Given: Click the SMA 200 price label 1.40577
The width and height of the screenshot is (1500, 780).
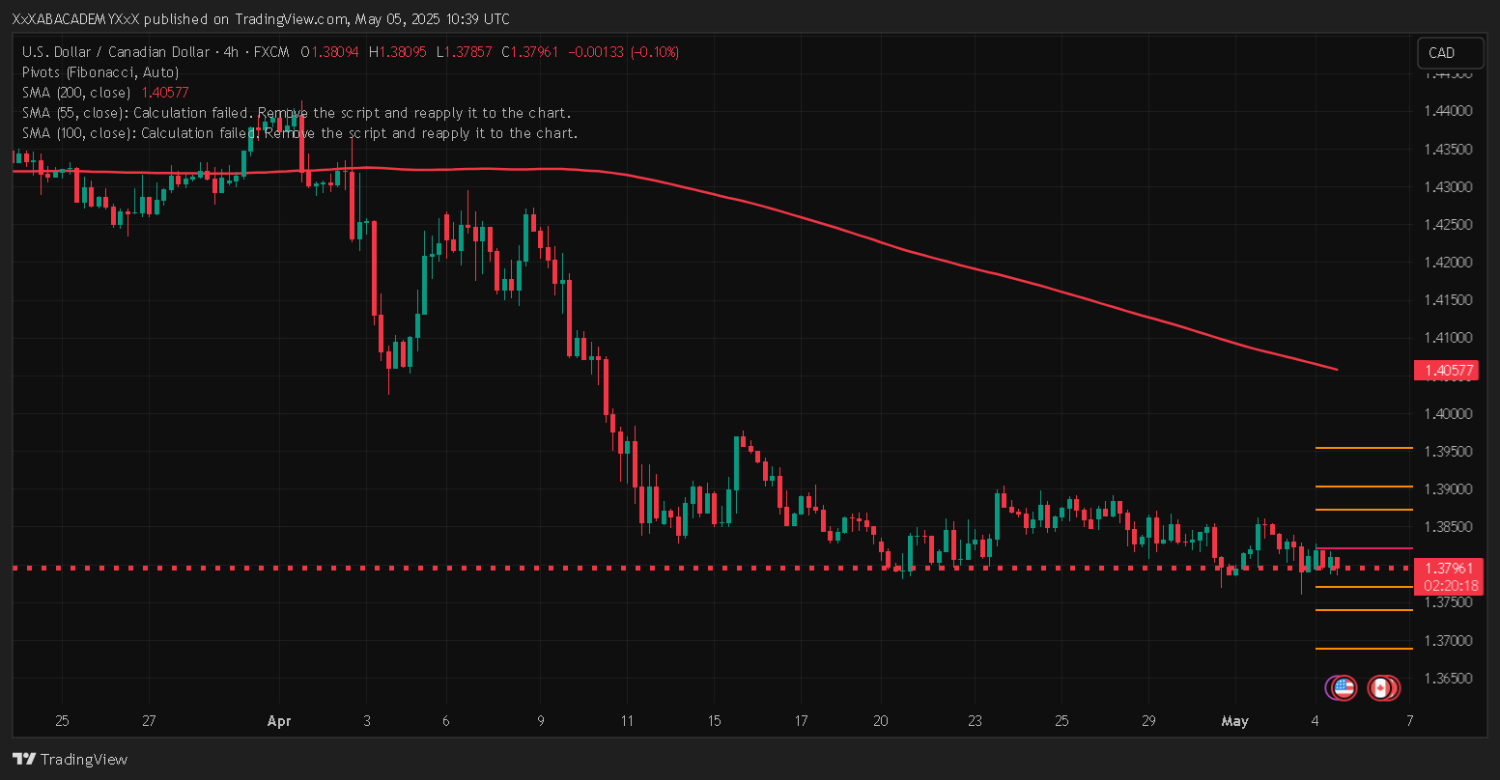Looking at the screenshot, I should point(1444,371).
